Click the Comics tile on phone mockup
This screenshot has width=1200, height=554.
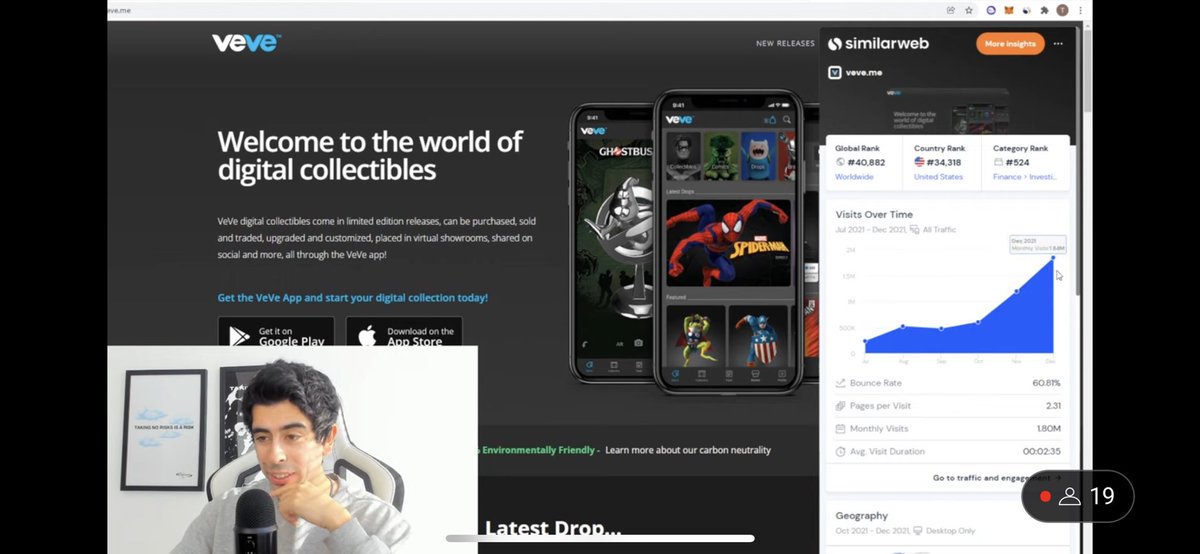pos(721,154)
